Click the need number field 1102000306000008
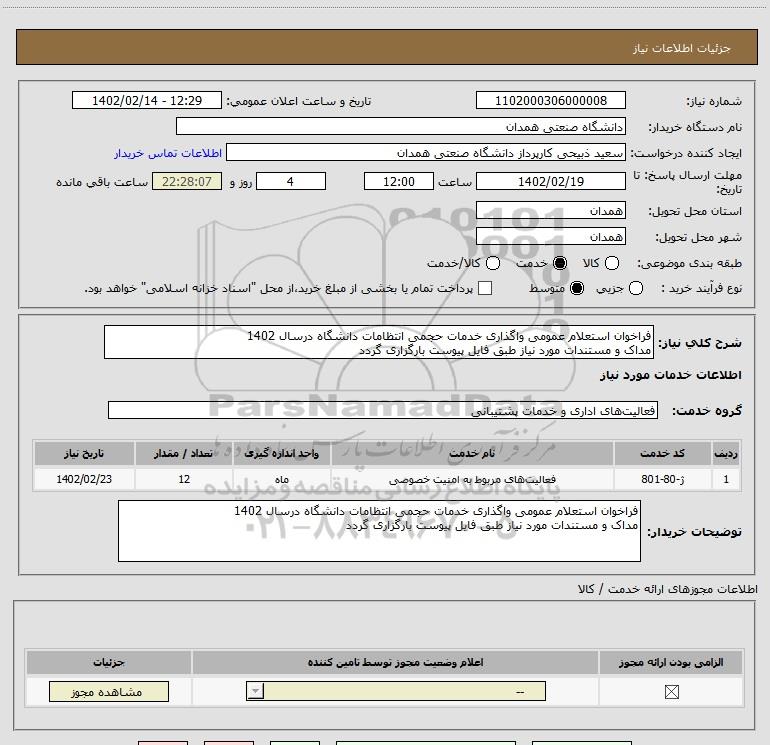This screenshot has width=770, height=745. tap(550, 101)
